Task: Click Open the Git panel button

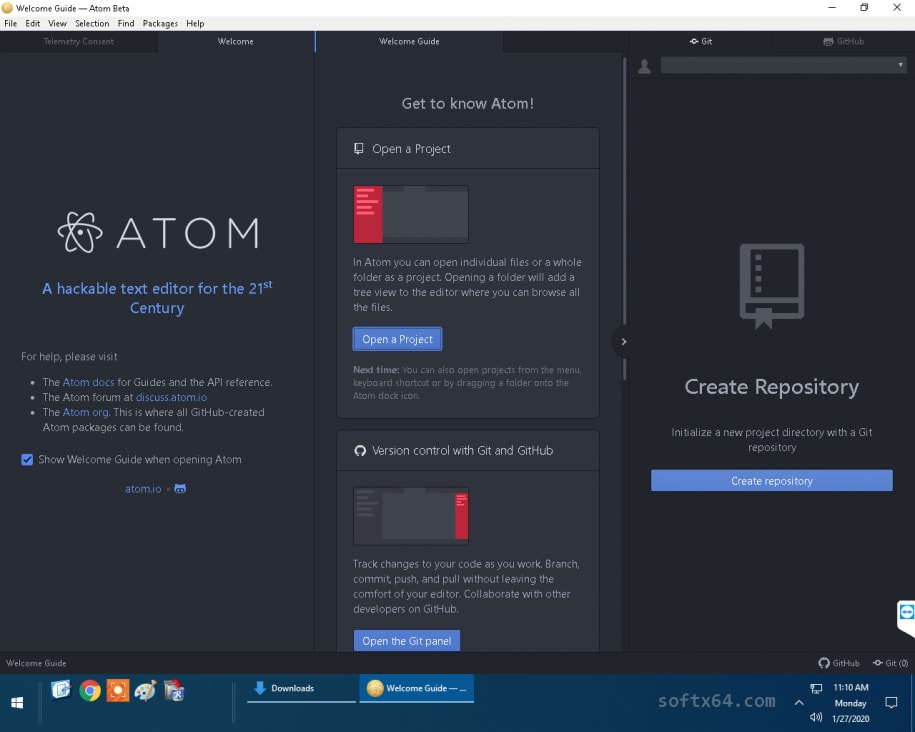Action: [x=407, y=641]
